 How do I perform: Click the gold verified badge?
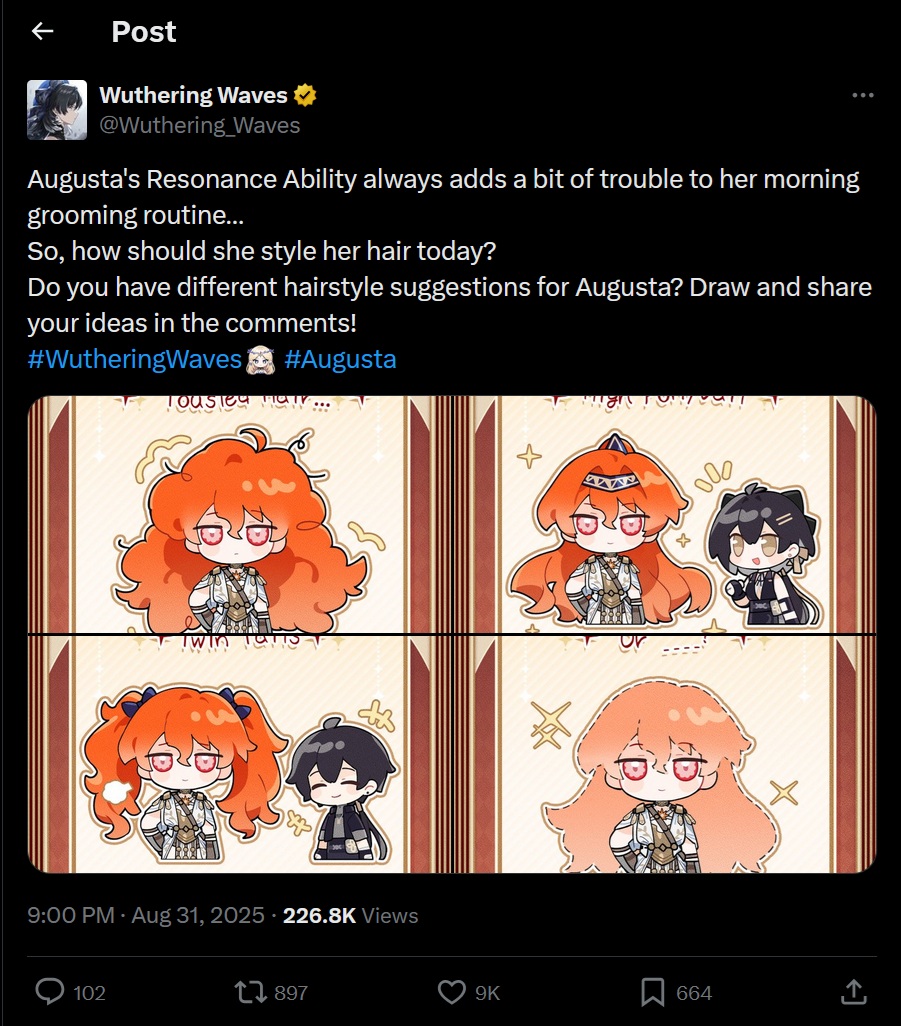coord(305,96)
